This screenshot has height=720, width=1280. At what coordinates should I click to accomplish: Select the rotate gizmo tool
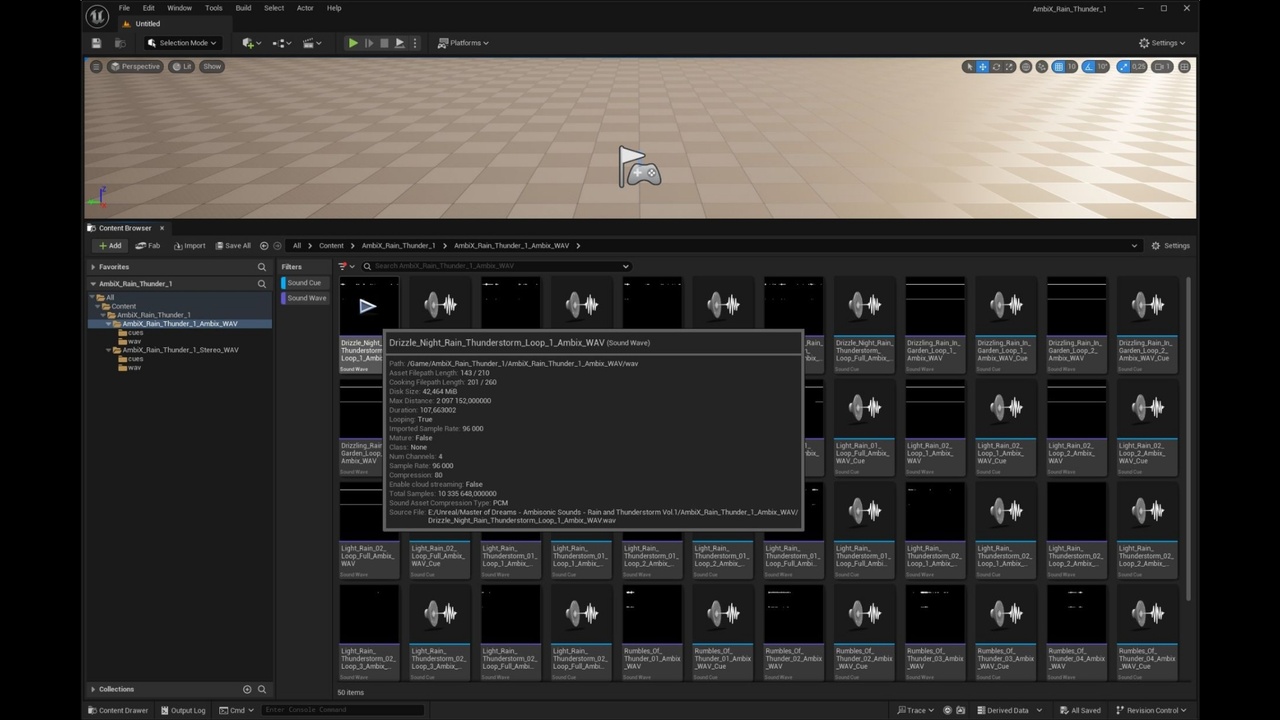(x=996, y=67)
